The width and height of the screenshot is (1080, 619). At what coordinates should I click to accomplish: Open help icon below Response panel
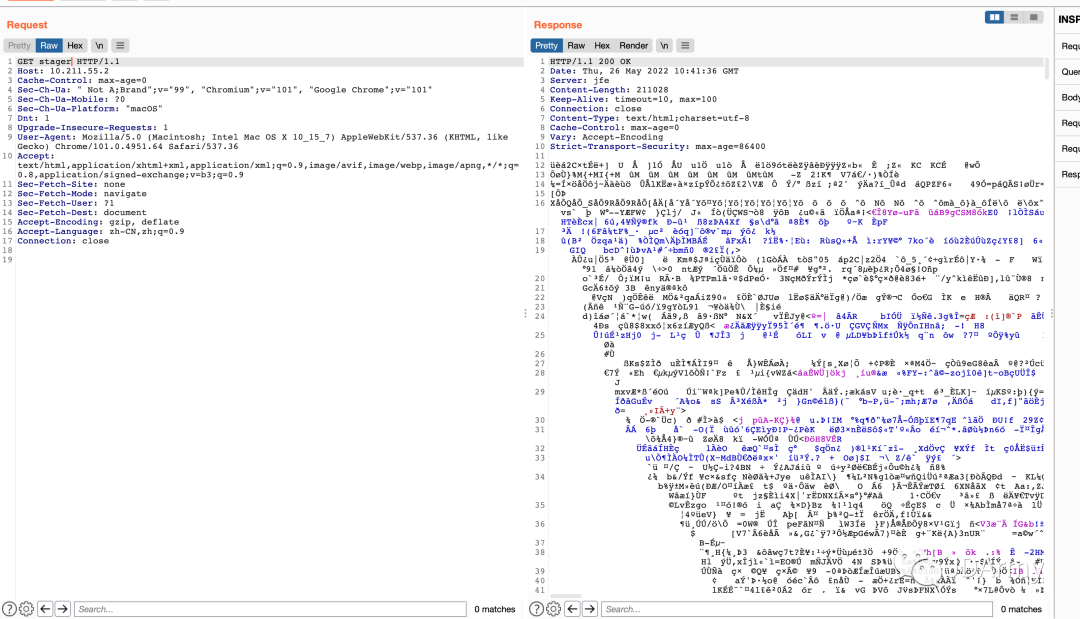537,609
